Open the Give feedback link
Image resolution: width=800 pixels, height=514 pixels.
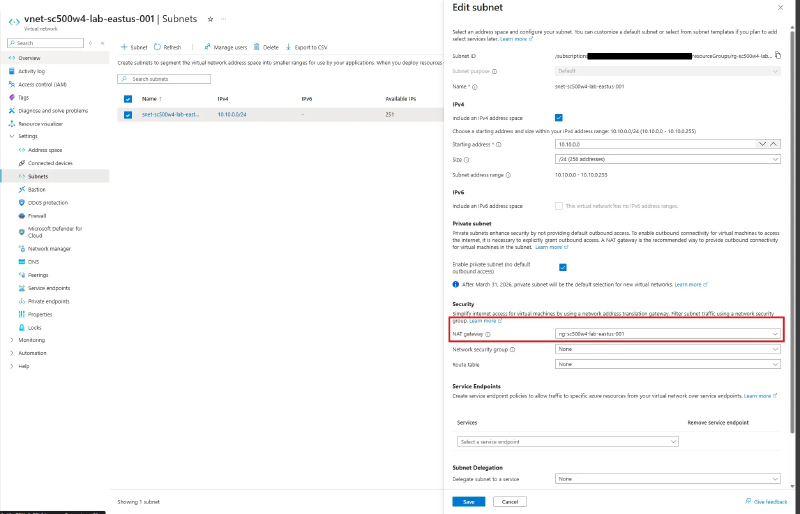coord(766,502)
